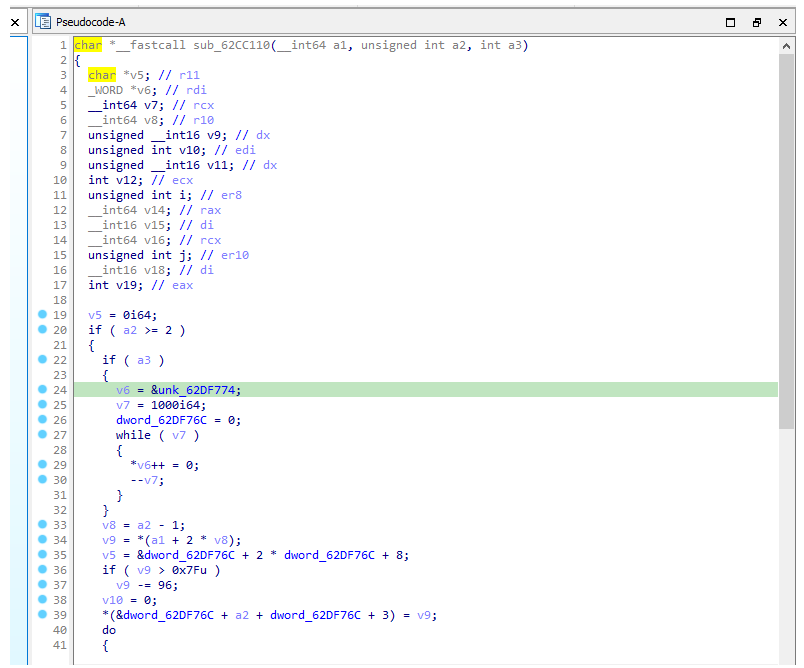Toggle breakpoint dot on line 39
804x668 pixels.
tap(43, 614)
